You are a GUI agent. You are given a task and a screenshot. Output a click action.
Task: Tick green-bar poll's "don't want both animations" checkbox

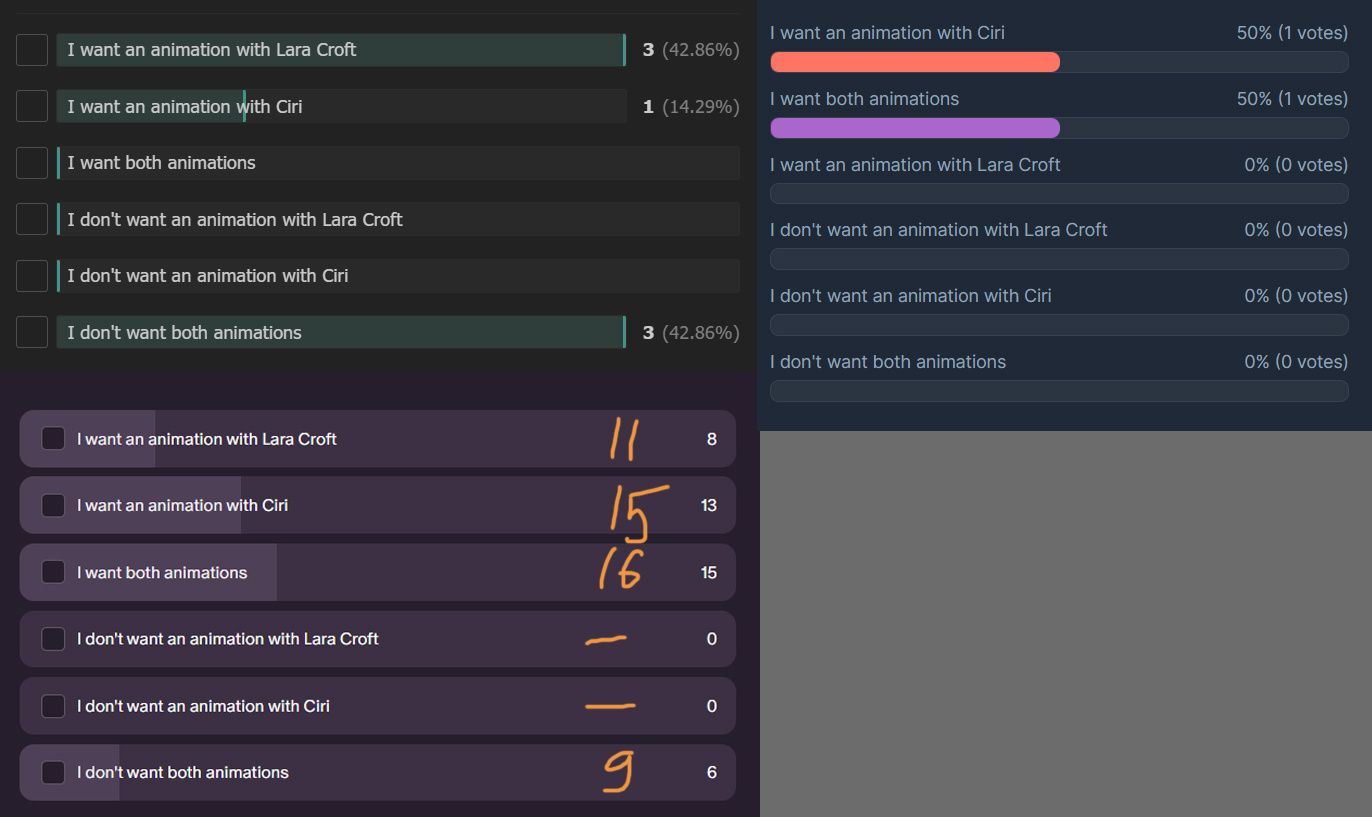32,332
